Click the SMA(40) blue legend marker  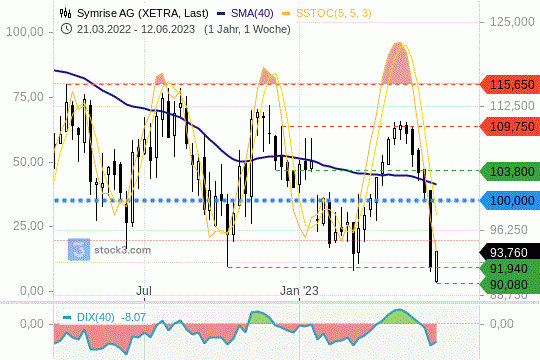coord(221,14)
